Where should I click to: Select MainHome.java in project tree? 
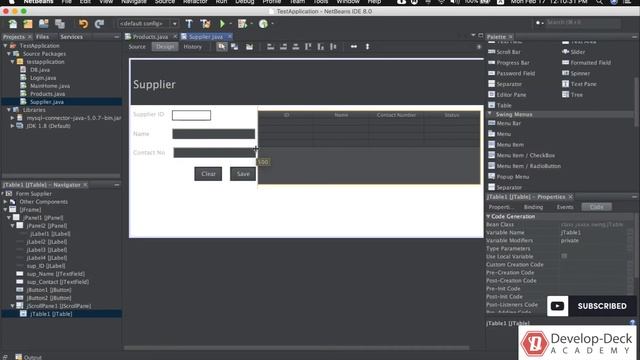50,86
